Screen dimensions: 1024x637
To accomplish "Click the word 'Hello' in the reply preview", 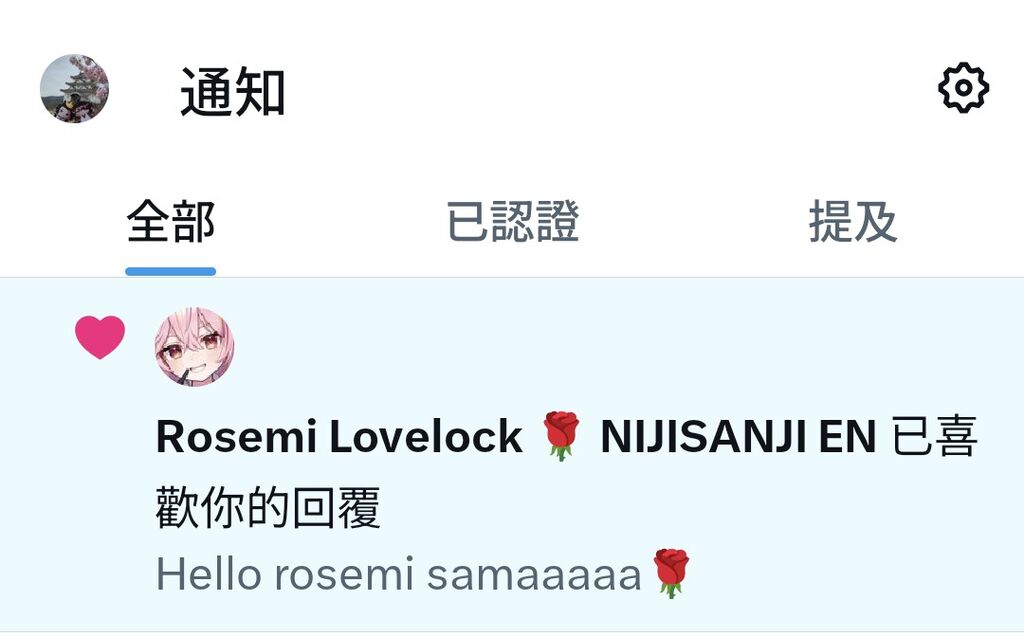I will 209,575.
